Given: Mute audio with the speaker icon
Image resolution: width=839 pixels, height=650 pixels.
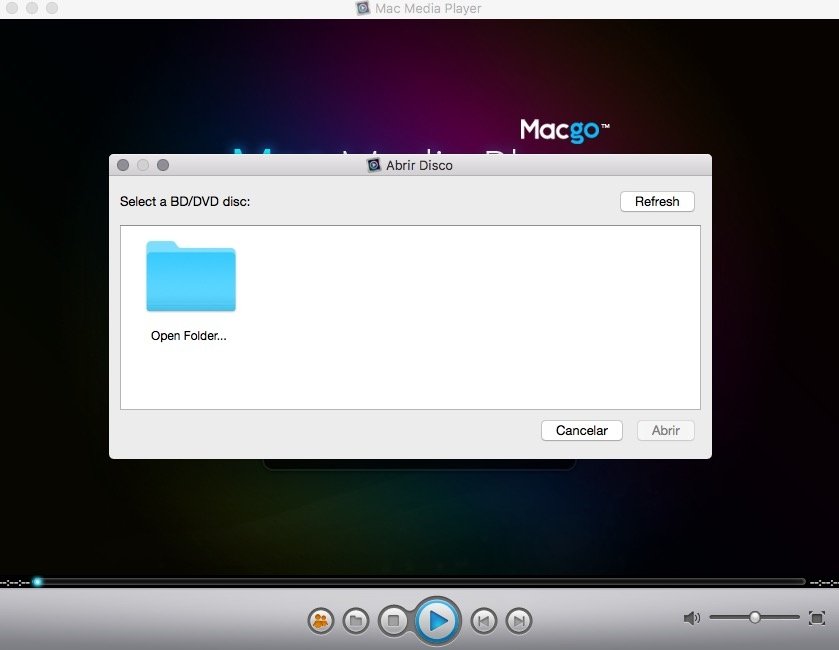Looking at the screenshot, I should click(x=691, y=618).
